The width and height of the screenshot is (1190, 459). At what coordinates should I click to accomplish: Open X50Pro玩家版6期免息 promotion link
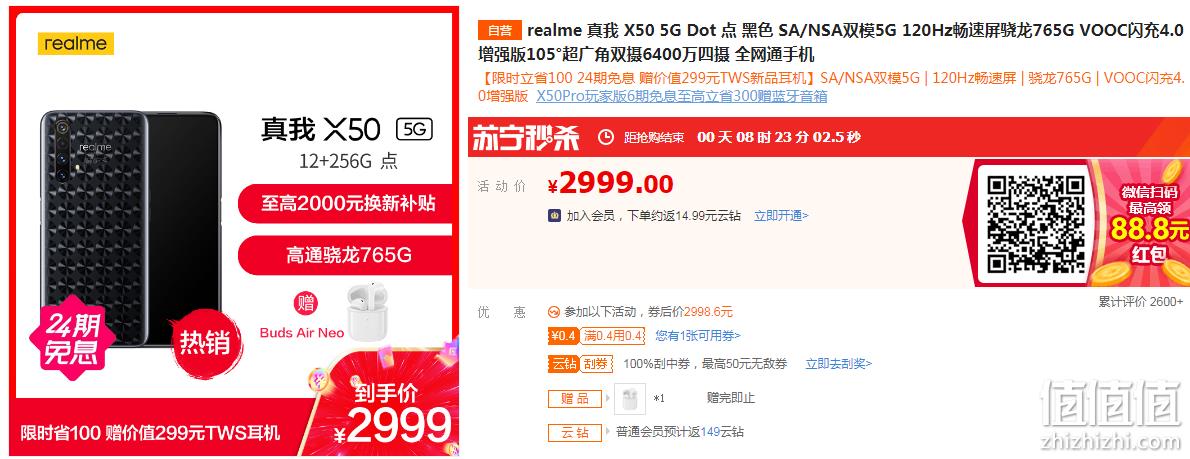(x=682, y=96)
